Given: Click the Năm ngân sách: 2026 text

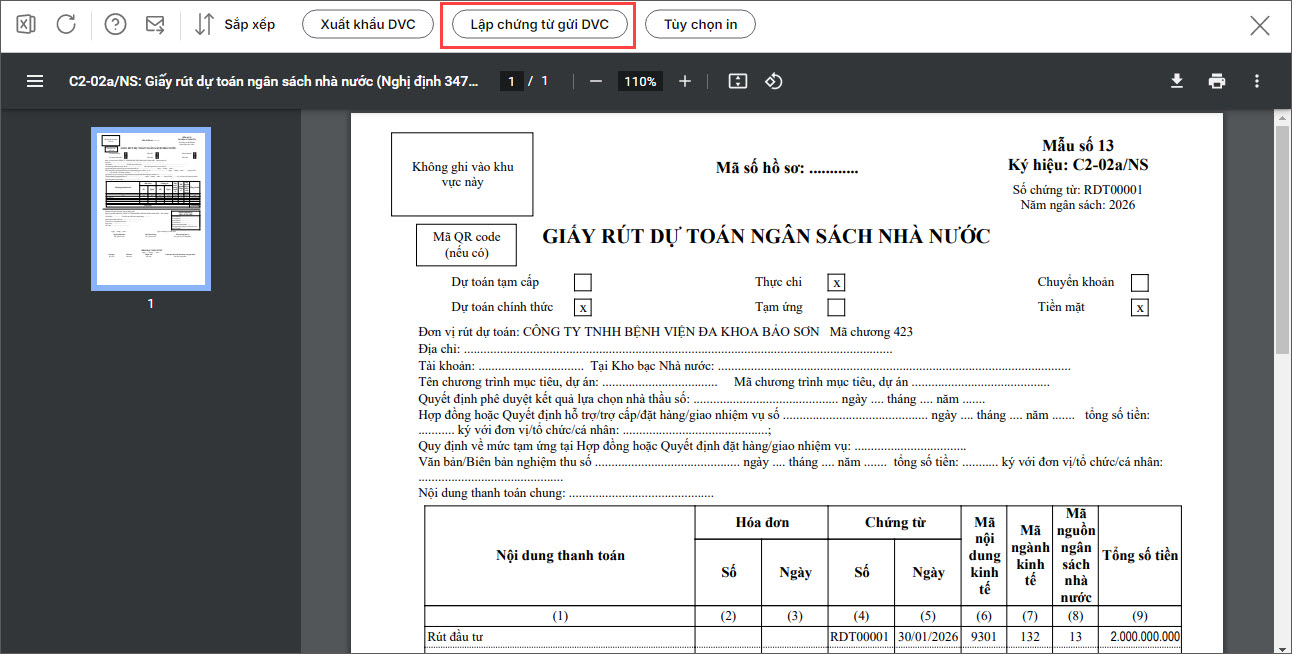Looking at the screenshot, I should pyautogui.click(x=1077, y=205).
